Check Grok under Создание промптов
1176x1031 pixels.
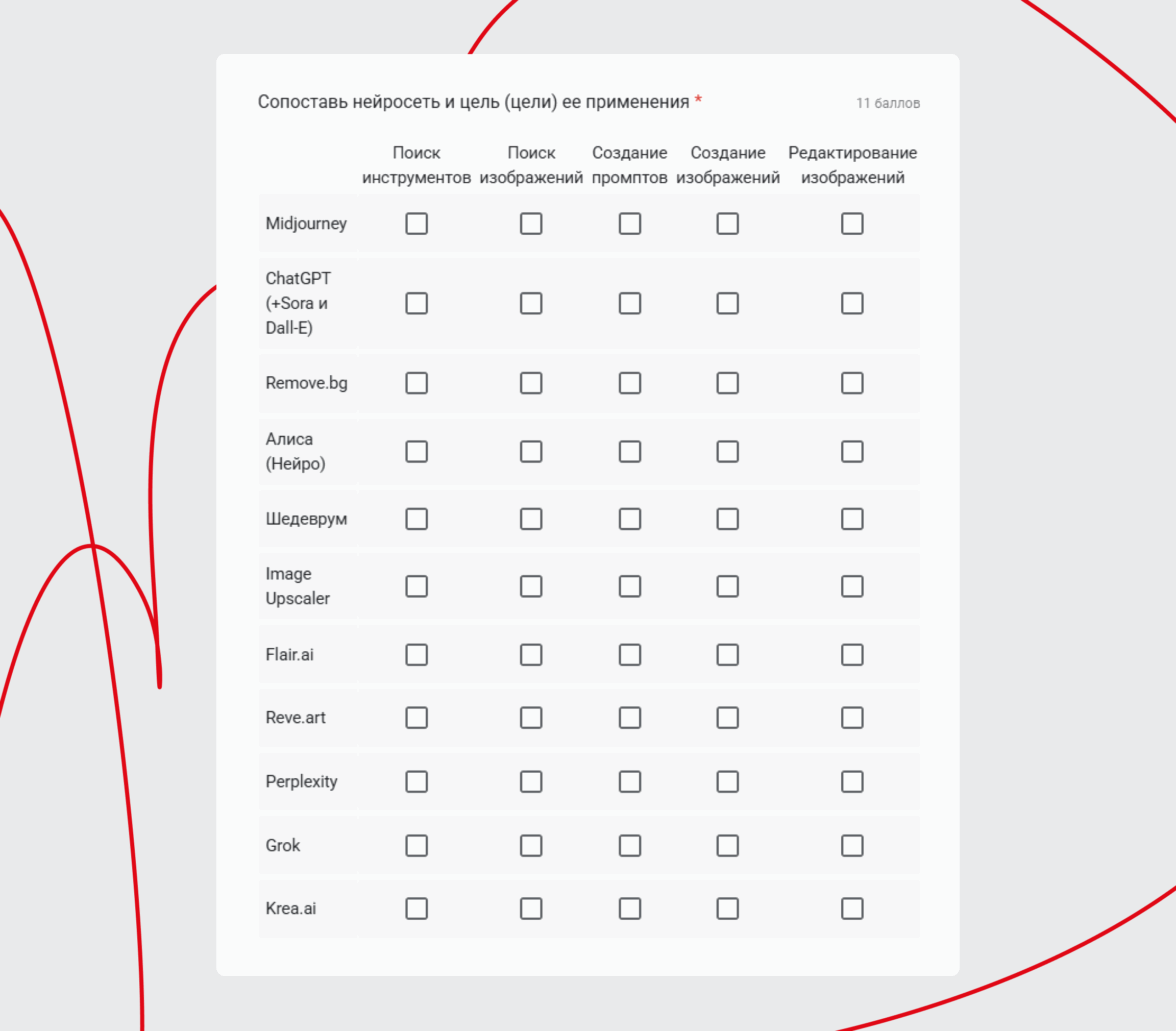tap(629, 845)
